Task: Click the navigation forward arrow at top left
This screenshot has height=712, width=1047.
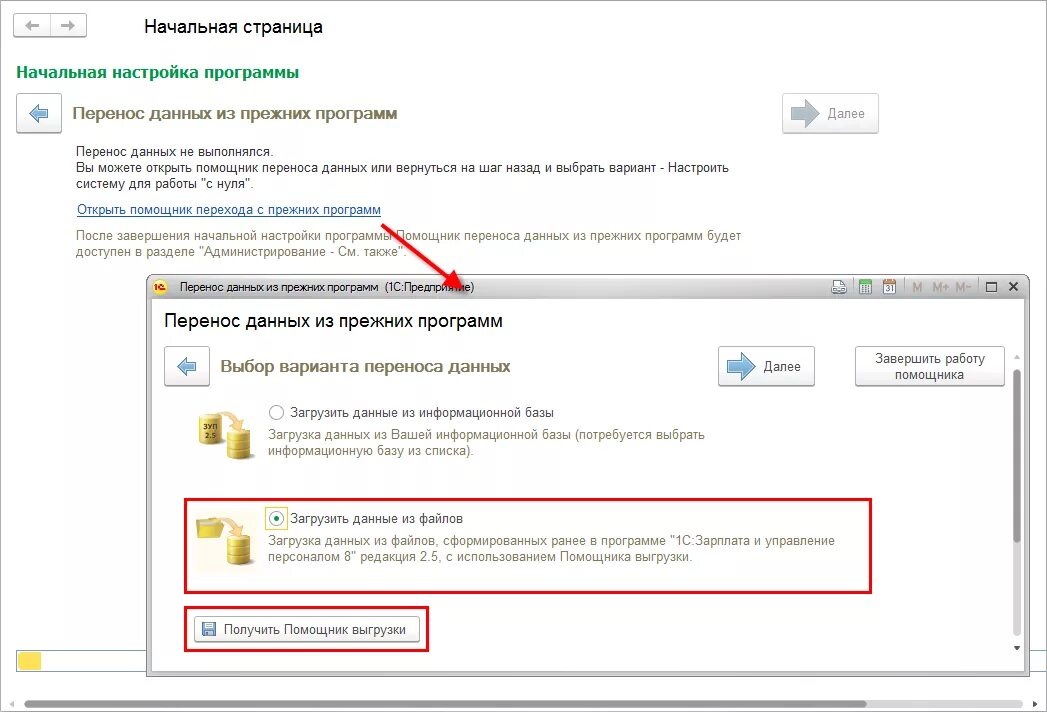Action: tap(68, 26)
